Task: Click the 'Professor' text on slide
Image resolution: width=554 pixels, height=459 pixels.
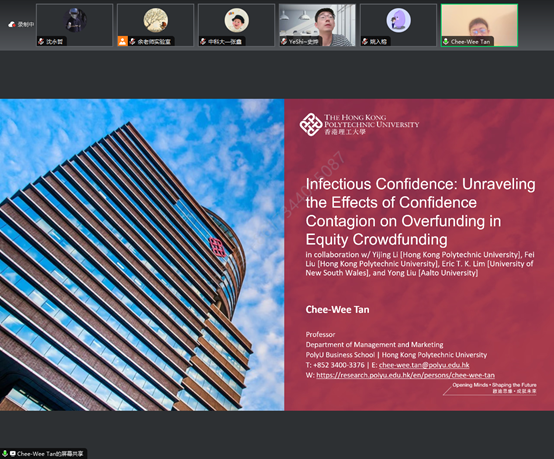Action: coord(320,334)
